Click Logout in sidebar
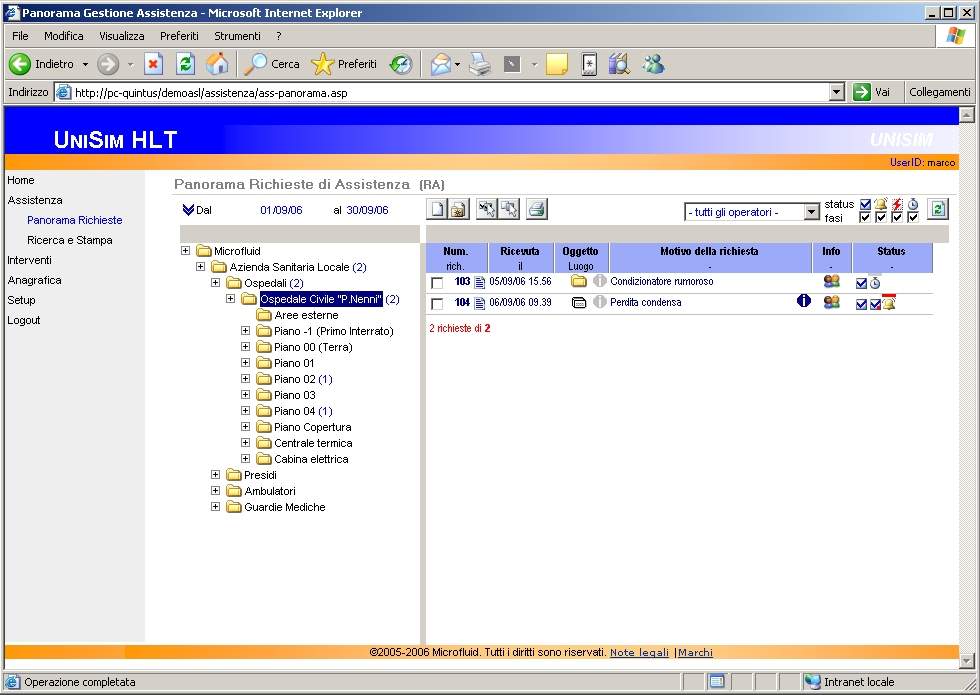 [x=24, y=320]
